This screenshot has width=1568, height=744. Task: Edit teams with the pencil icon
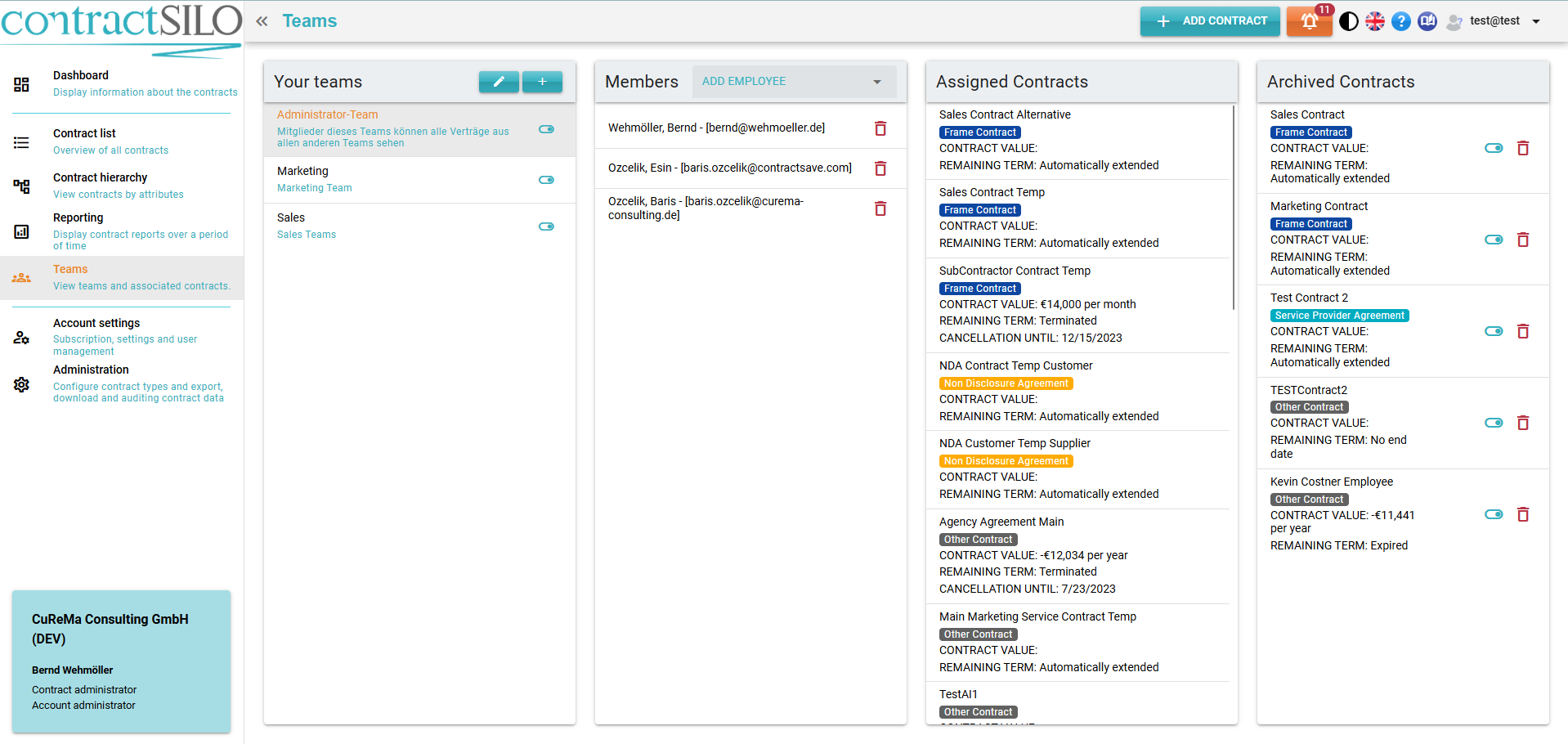(x=499, y=82)
